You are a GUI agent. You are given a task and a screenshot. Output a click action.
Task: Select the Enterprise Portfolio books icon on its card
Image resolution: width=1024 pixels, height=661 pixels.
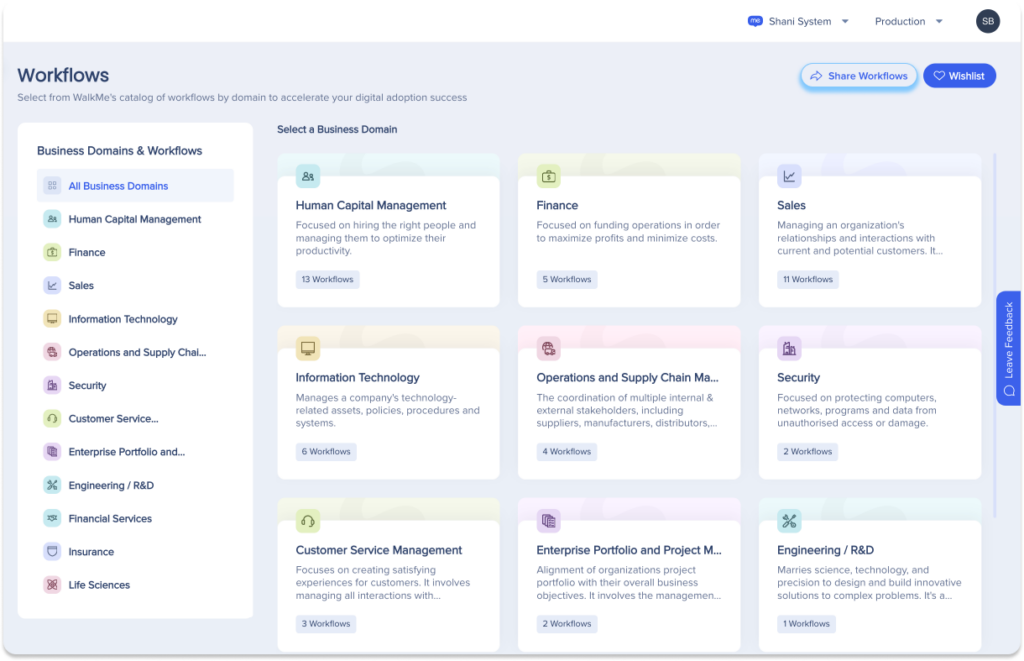(548, 520)
